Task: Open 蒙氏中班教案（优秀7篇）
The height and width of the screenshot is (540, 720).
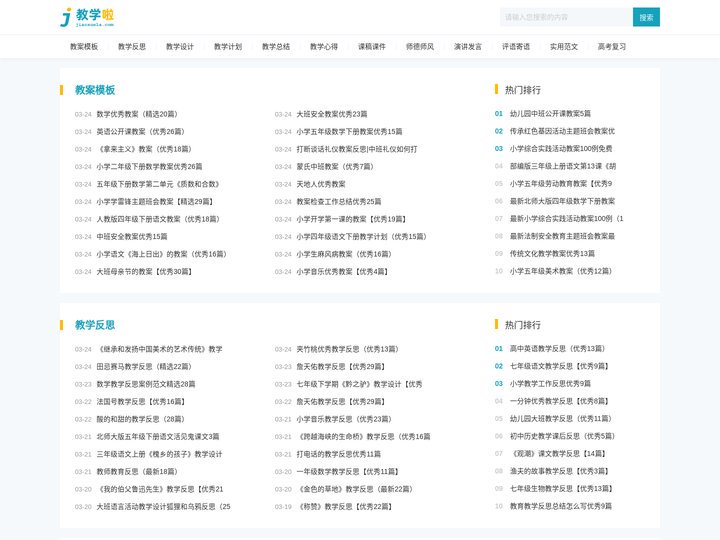Action: point(335,167)
